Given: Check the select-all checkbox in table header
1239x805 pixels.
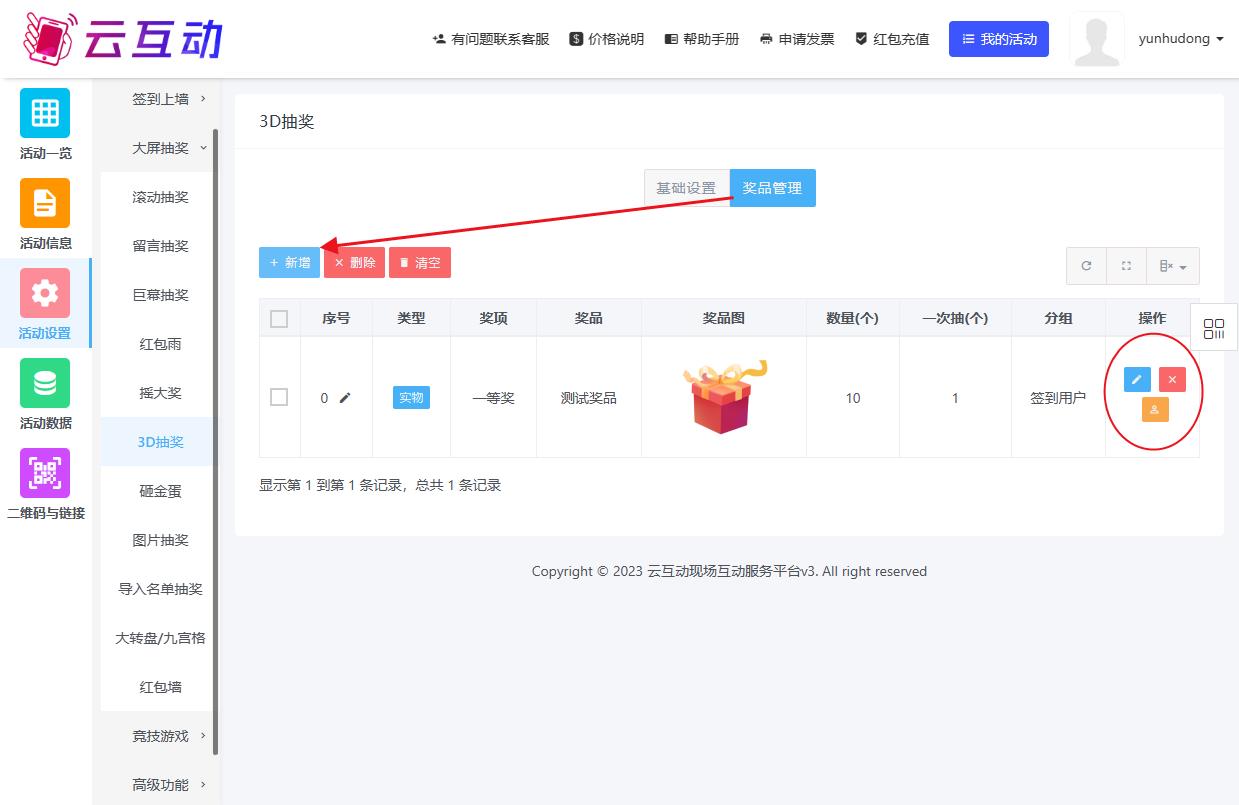Looking at the screenshot, I should pyautogui.click(x=279, y=319).
